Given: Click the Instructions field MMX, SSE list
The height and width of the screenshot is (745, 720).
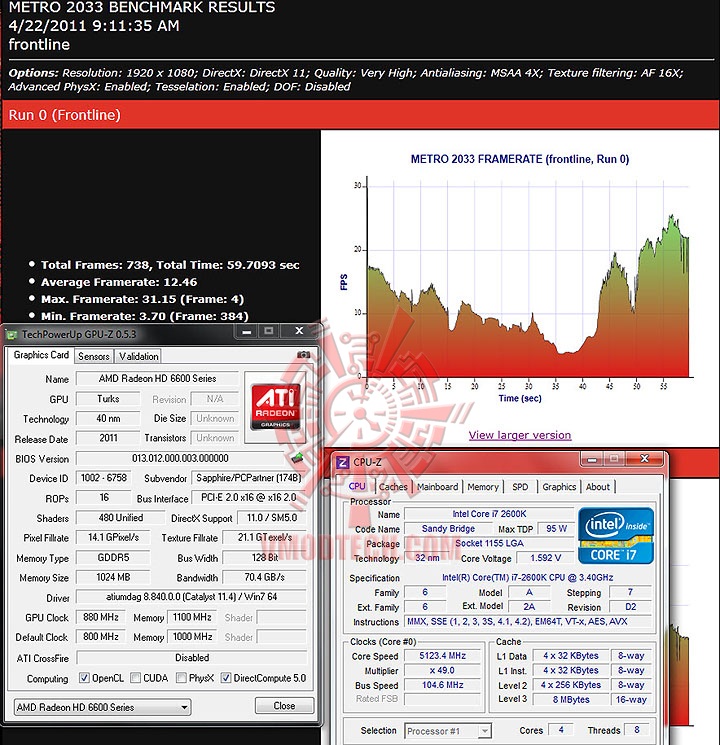Looking at the screenshot, I should click(x=528, y=621).
